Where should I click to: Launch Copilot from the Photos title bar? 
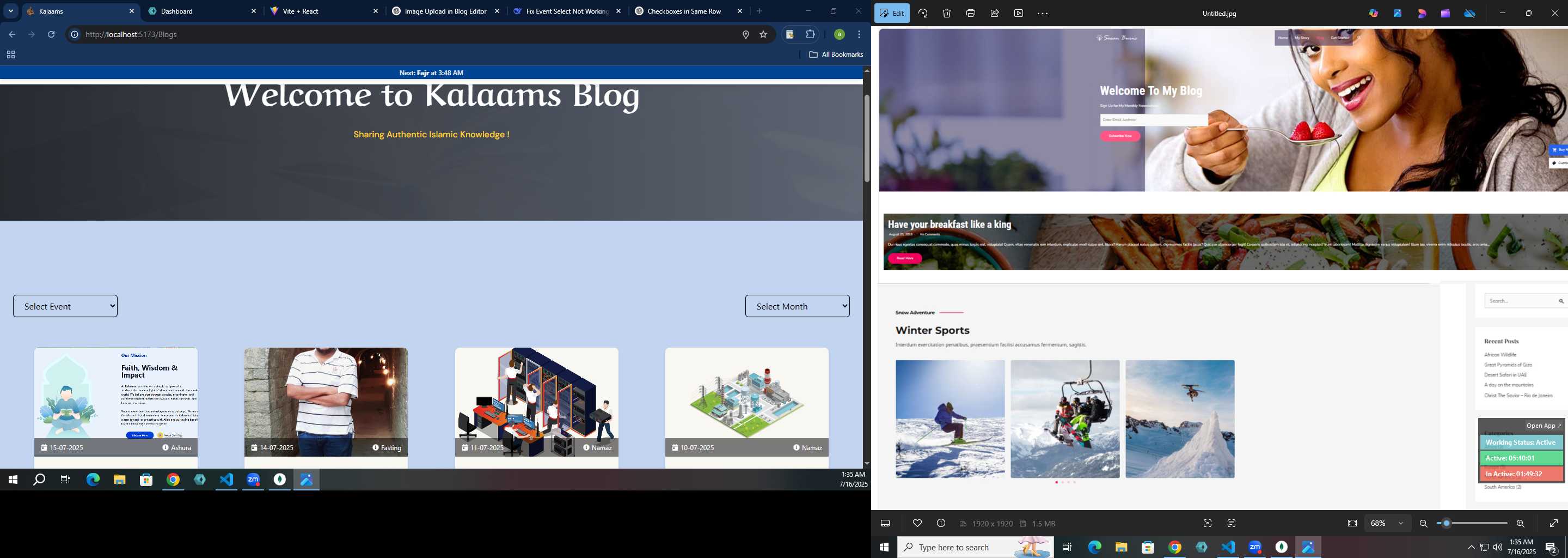pyautogui.click(x=1373, y=14)
